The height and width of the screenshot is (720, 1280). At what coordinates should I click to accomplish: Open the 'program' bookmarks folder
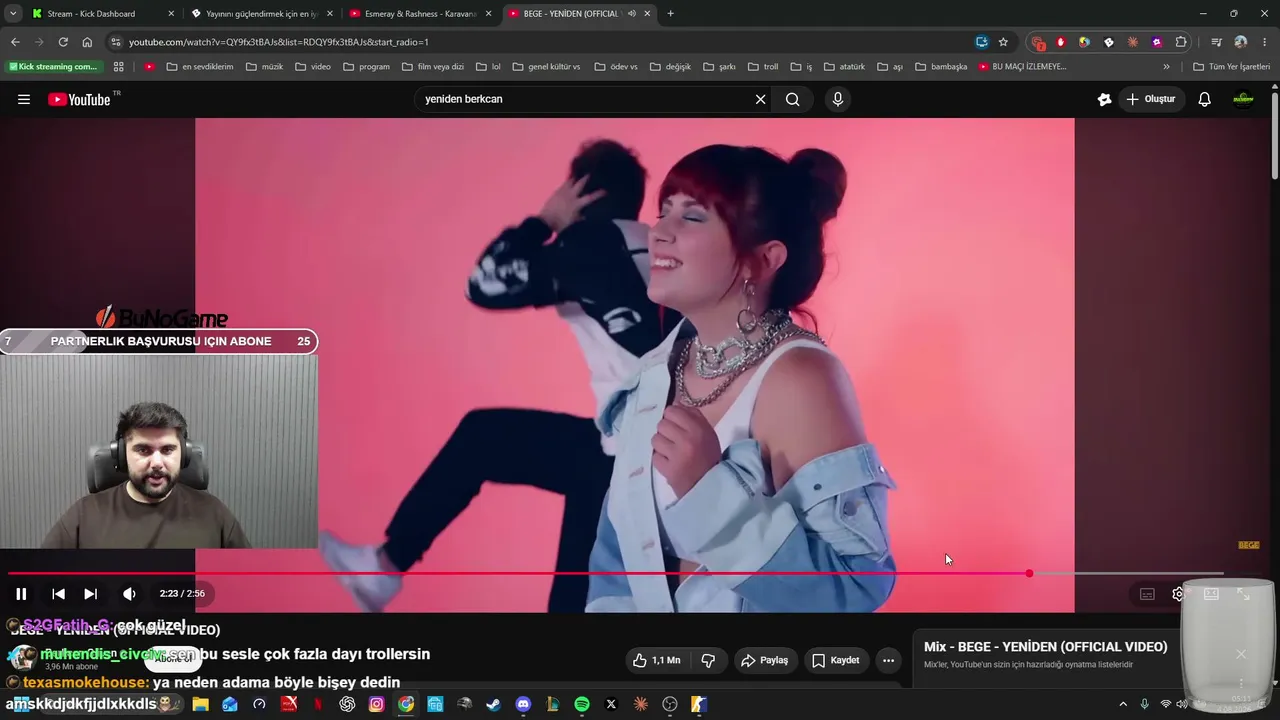[x=366, y=67]
